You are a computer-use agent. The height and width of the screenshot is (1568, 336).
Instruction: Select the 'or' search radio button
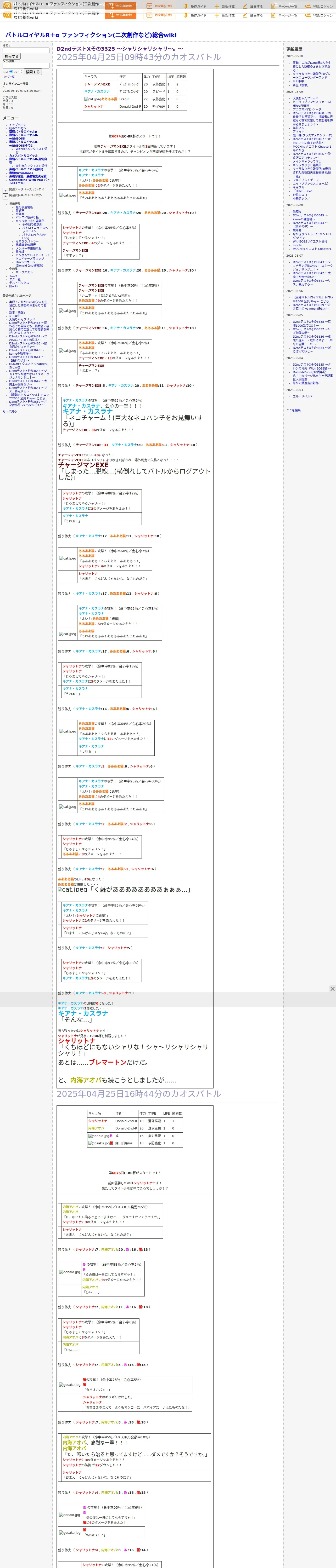click(20, 72)
